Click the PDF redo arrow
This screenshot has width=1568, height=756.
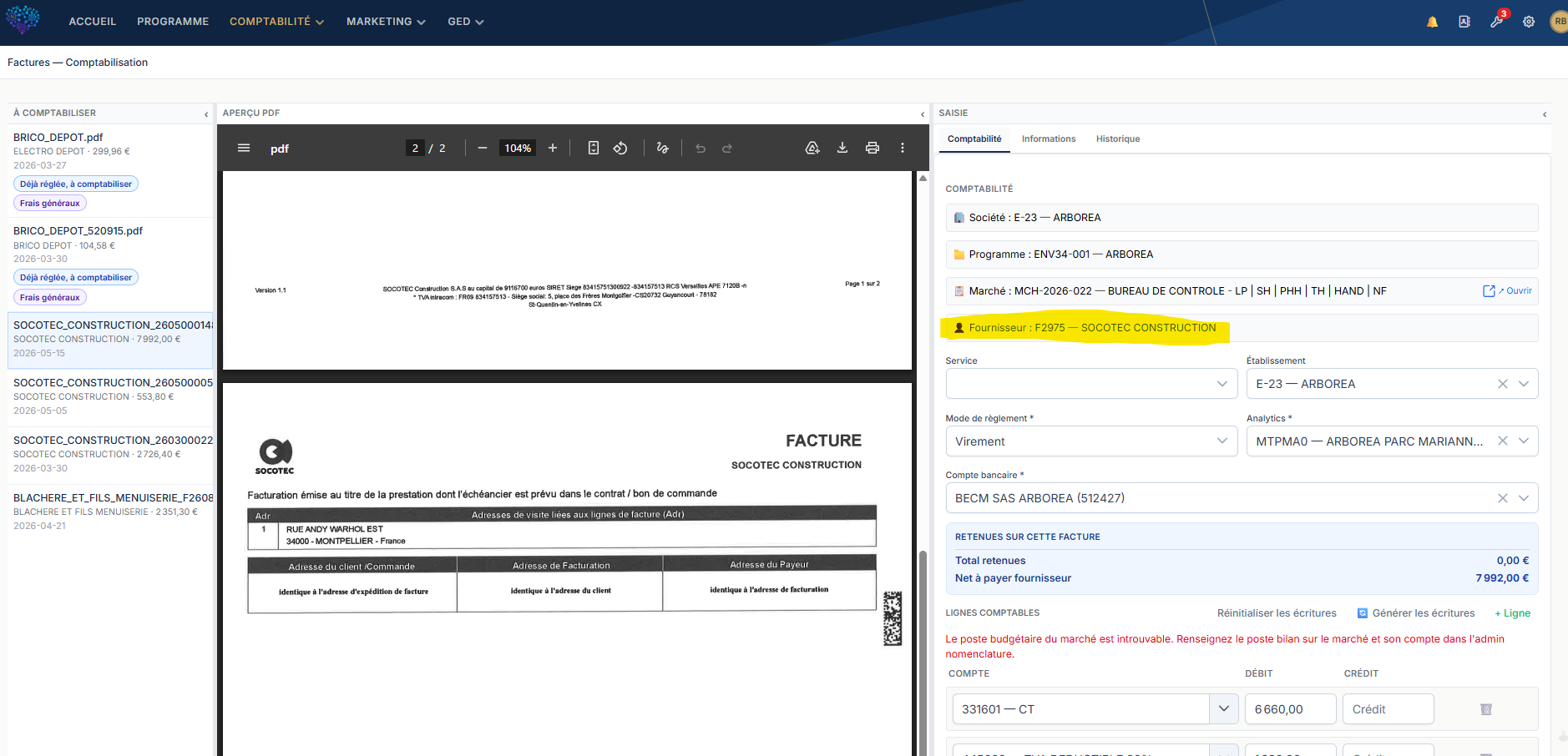click(x=727, y=148)
